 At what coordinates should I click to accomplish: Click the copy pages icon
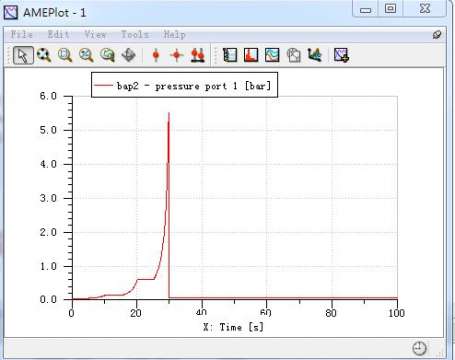tap(293, 55)
